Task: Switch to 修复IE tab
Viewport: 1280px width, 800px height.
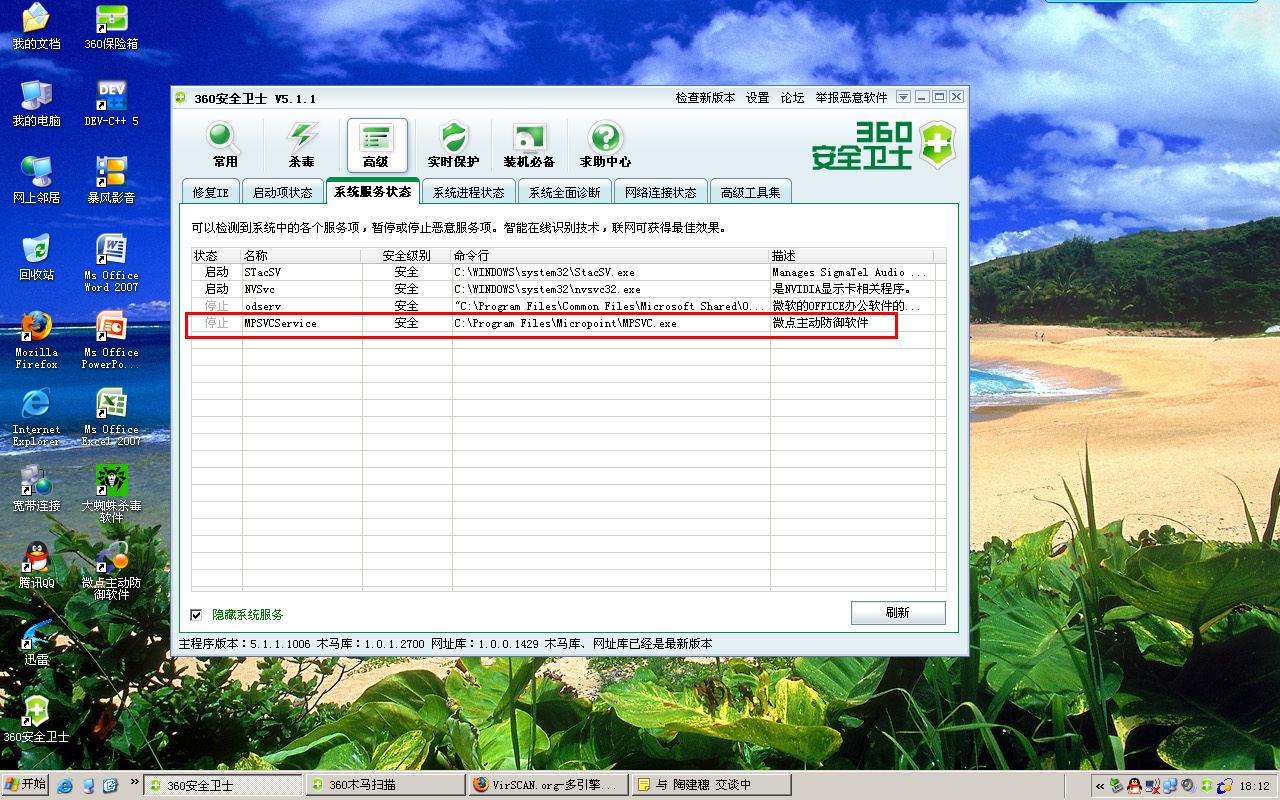Action: (211, 192)
